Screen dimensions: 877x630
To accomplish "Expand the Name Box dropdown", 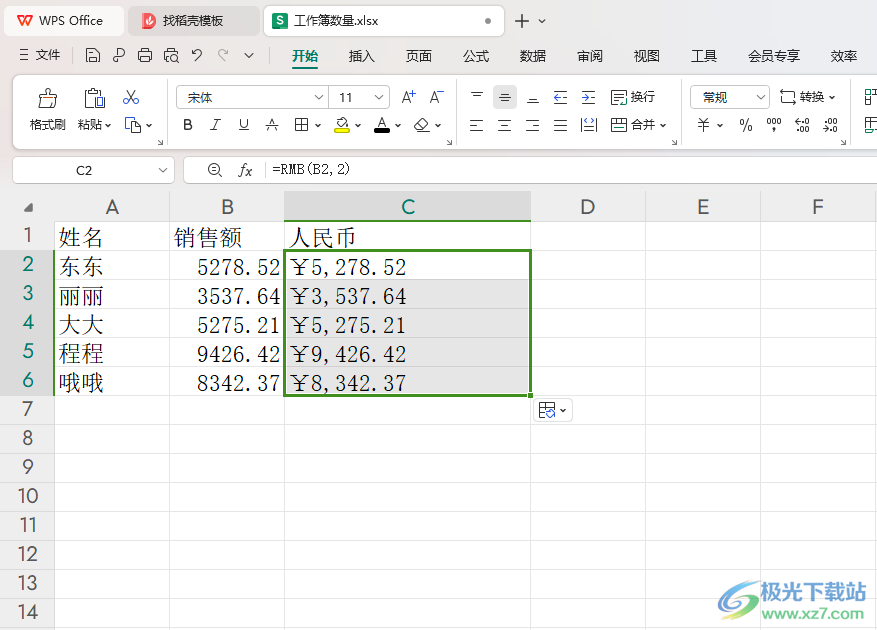I will 163,170.
